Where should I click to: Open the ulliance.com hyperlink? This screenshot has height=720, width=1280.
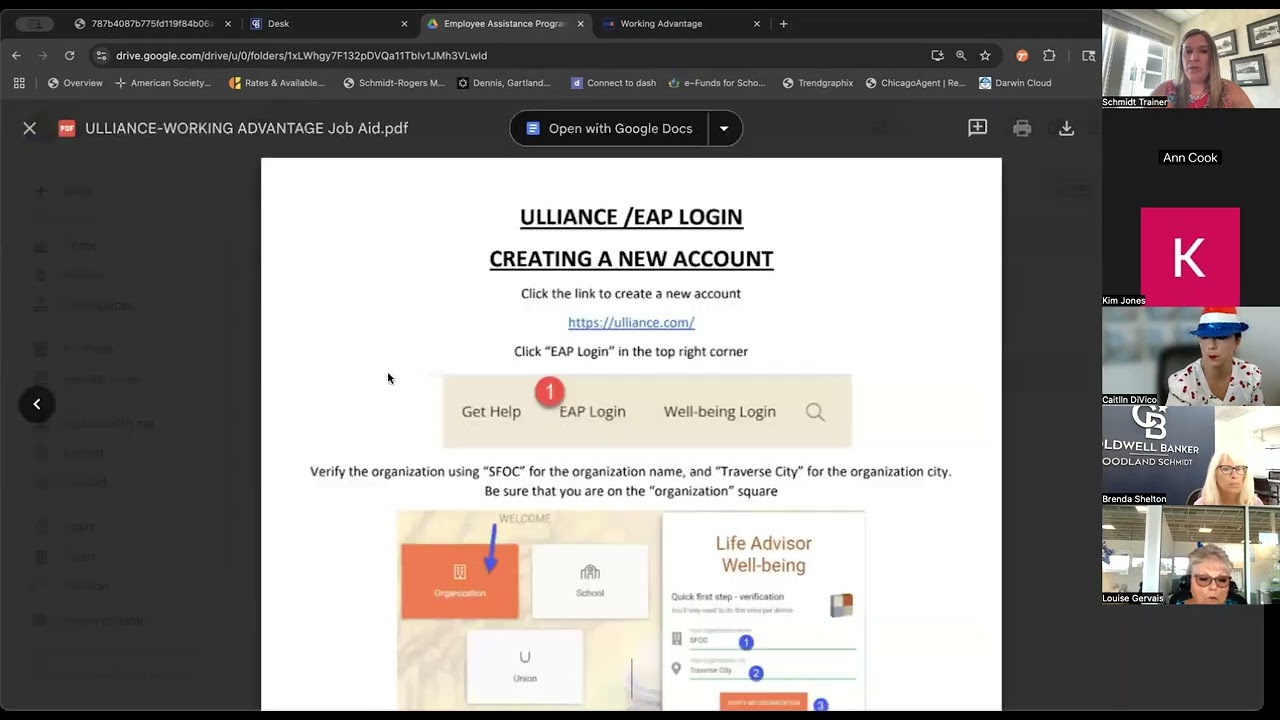click(x=631, y=322)
